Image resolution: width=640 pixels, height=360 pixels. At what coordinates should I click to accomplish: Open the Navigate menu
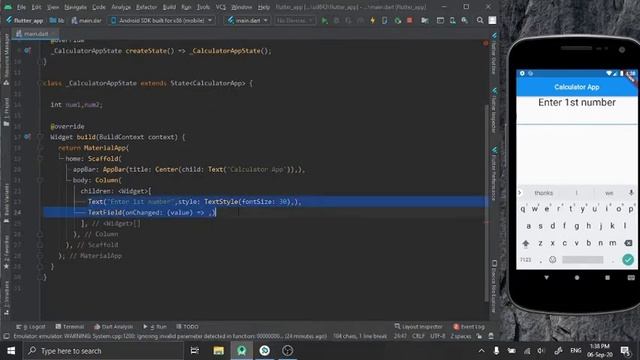(x=75, y=7)
